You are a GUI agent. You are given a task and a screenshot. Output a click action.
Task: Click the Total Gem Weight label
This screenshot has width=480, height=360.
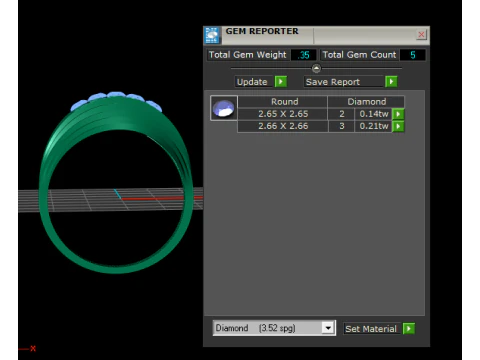[x=247, y=55]
